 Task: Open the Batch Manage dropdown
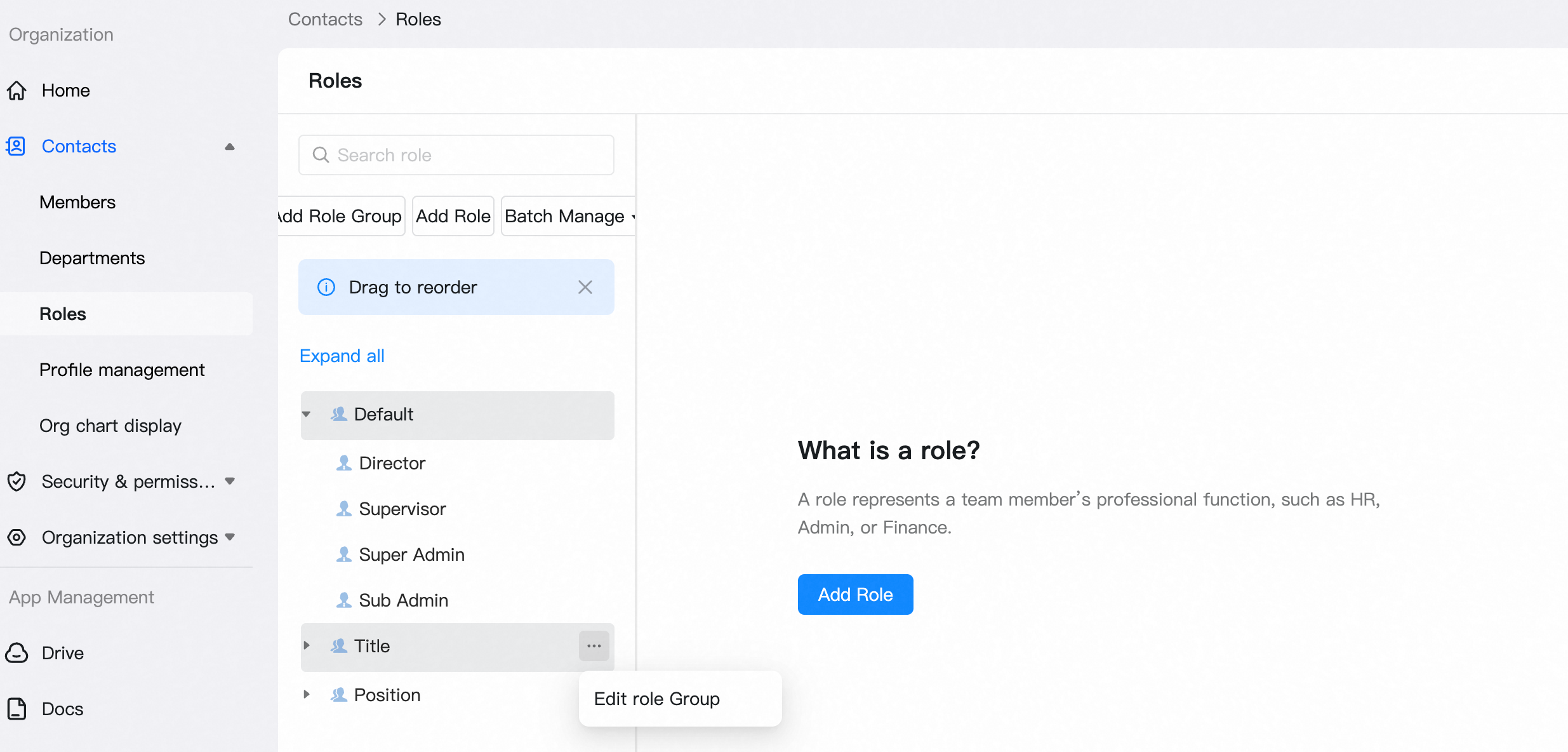click(x=568, y=216)
